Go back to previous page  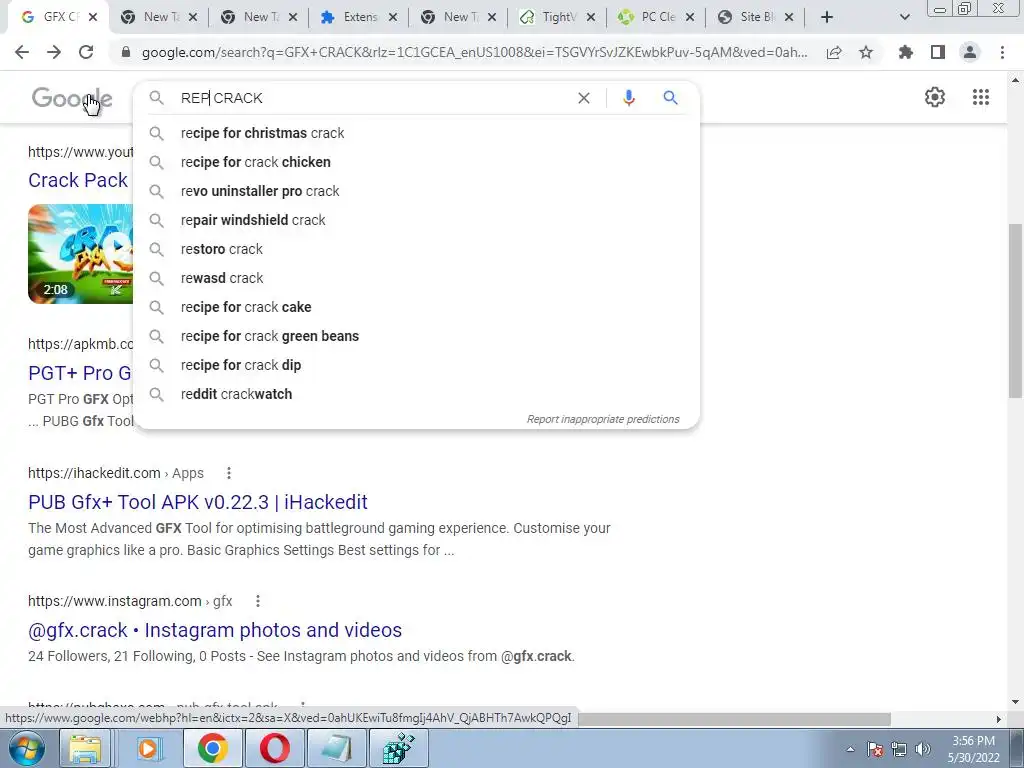tap(22, 52)
